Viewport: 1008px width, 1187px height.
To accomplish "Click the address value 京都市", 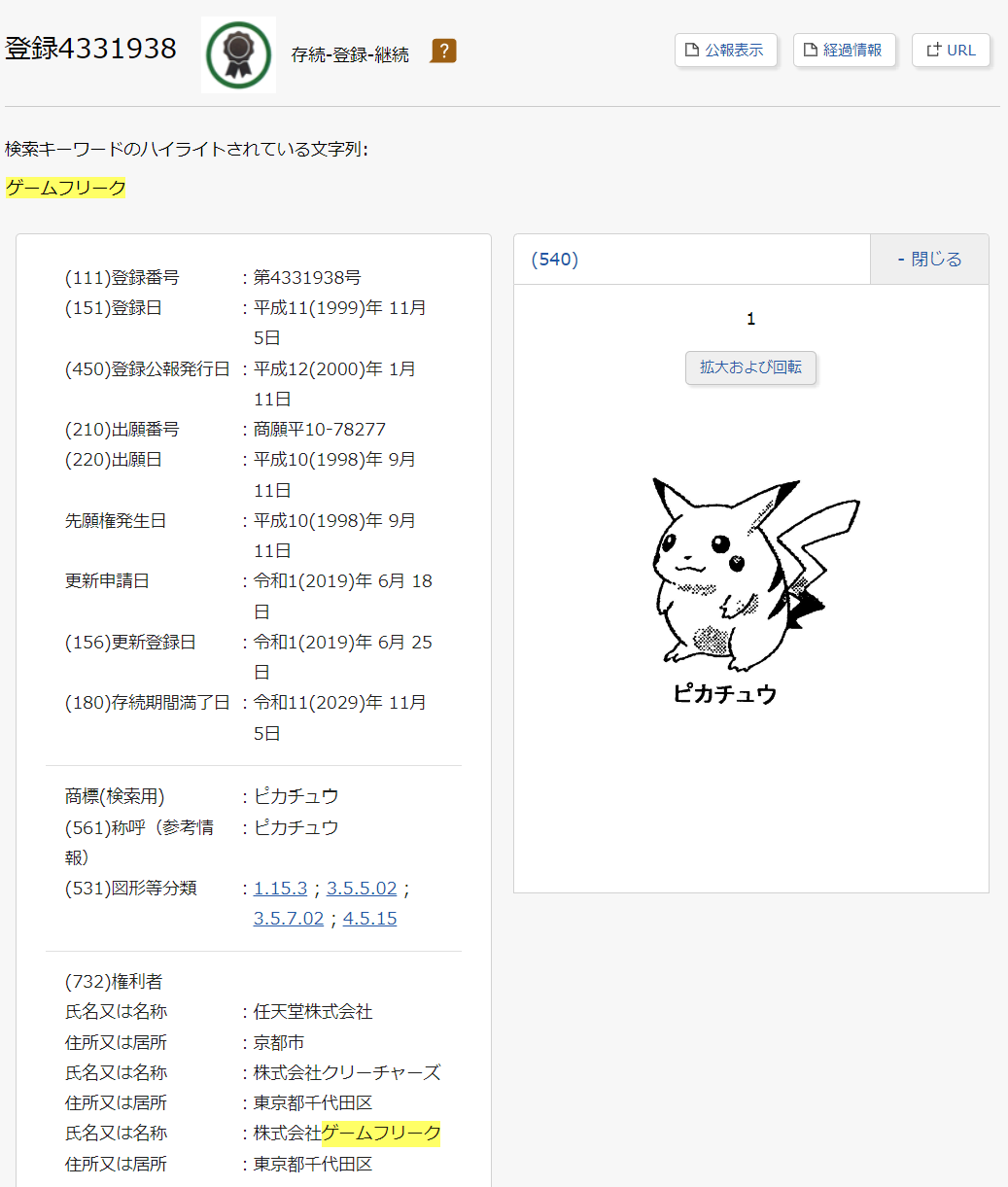I will 279,1042.
